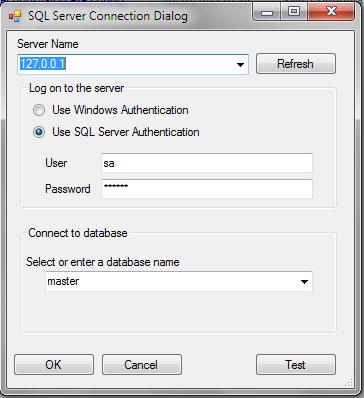This screenshot has height=398, width=364.
Task: Click the OK button
Action: [x=54, y=365]
